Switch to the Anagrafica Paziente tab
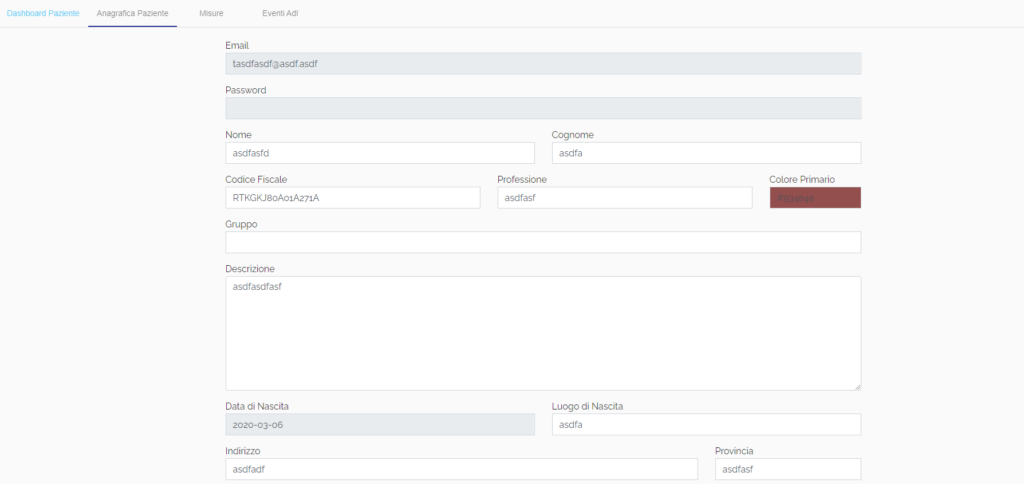 coord(132,14)
